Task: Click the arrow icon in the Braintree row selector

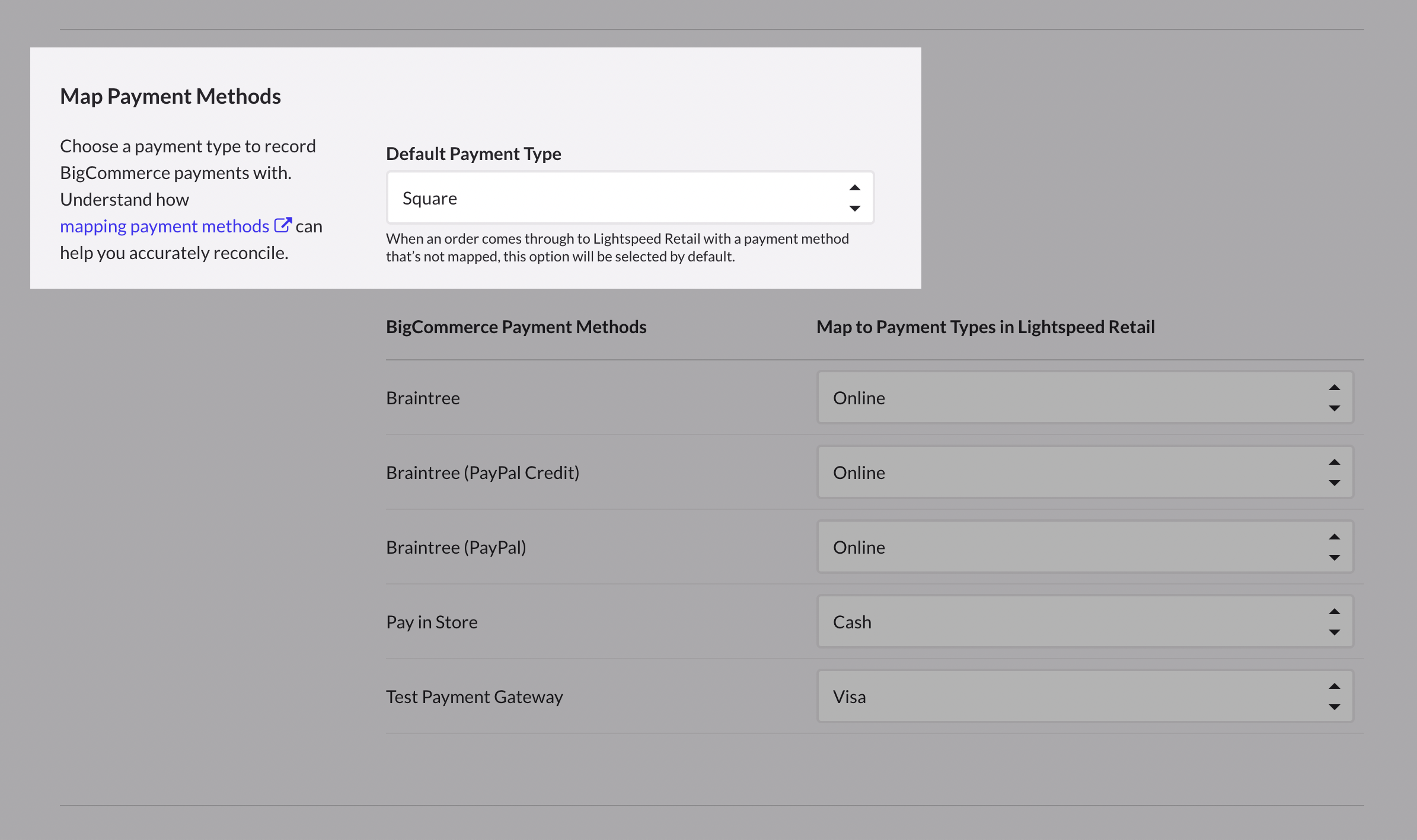Action: pyautogui.click(x=1334, y=398)
